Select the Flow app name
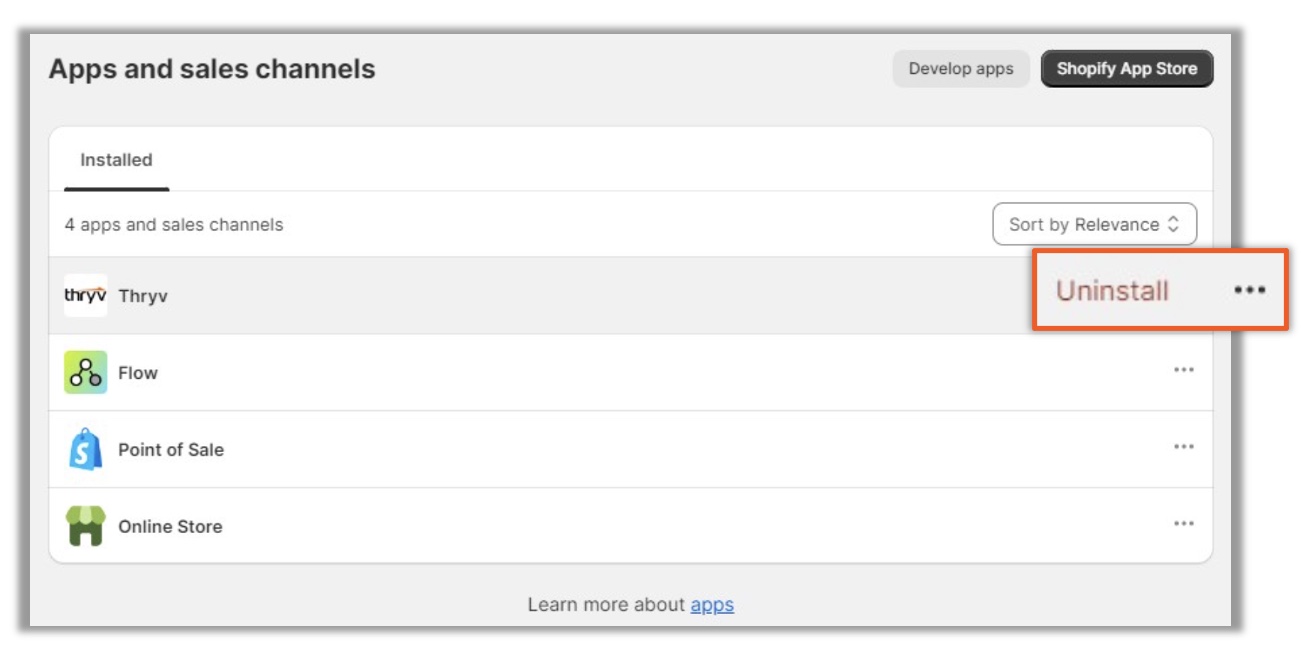This screenshot has width=1314, height=650. pyautogui.click(x=138, y=373)
